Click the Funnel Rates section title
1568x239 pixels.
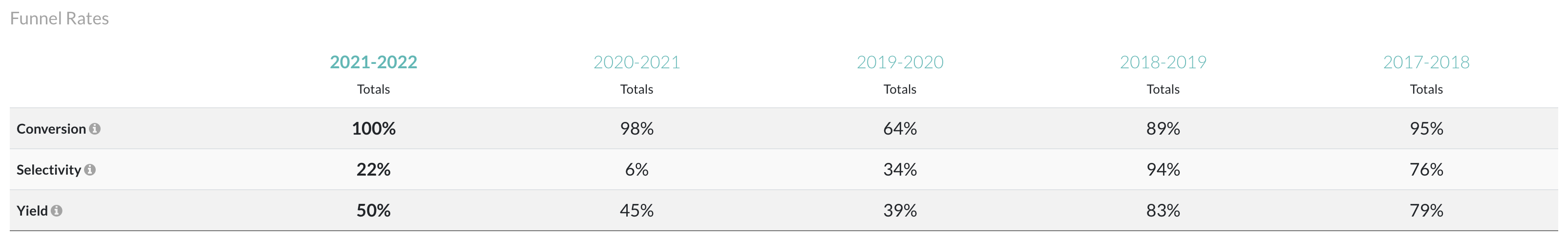pyautogui.click(x=60, y=18)
